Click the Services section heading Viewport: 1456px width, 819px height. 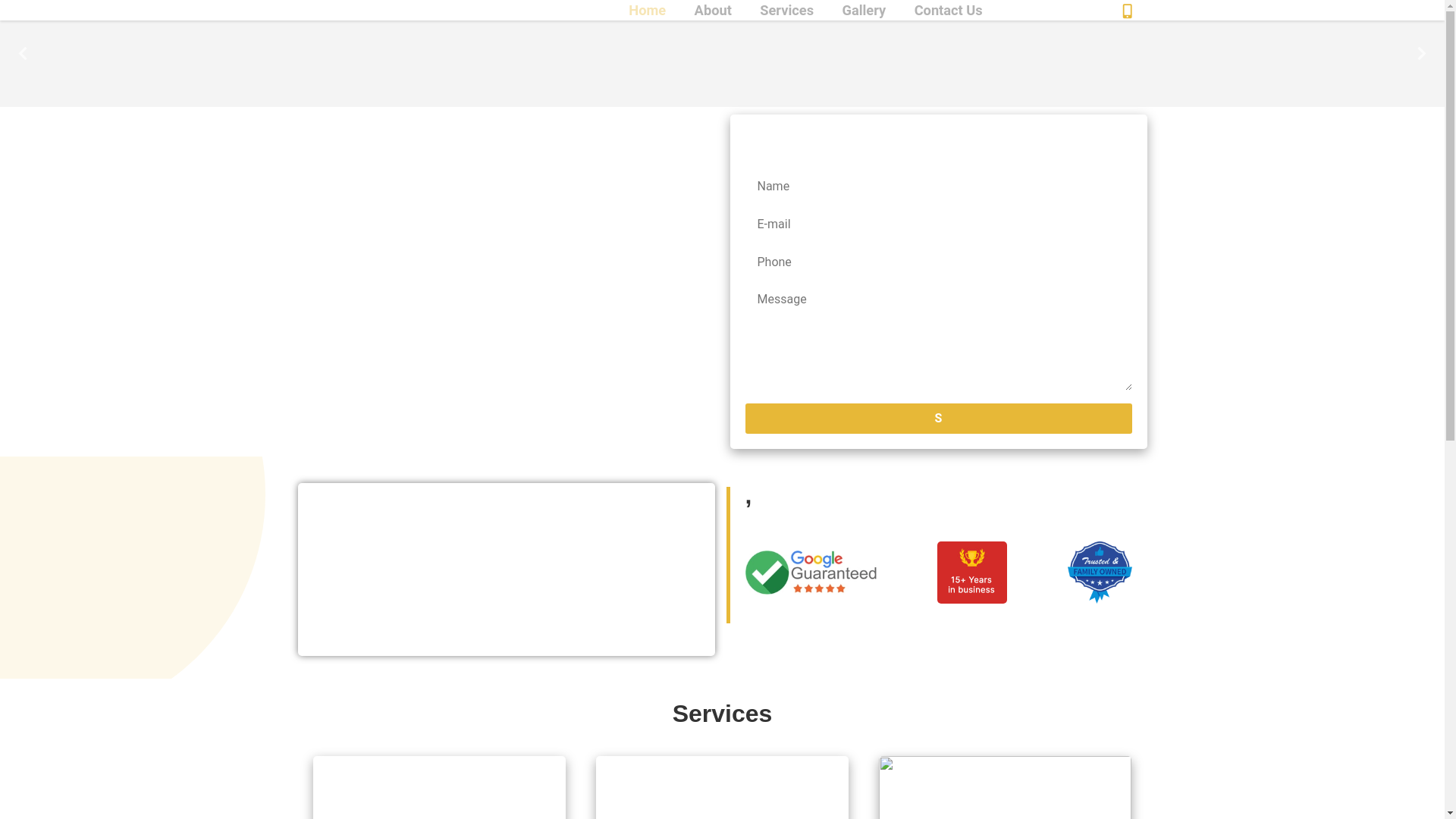pos(722,714)
